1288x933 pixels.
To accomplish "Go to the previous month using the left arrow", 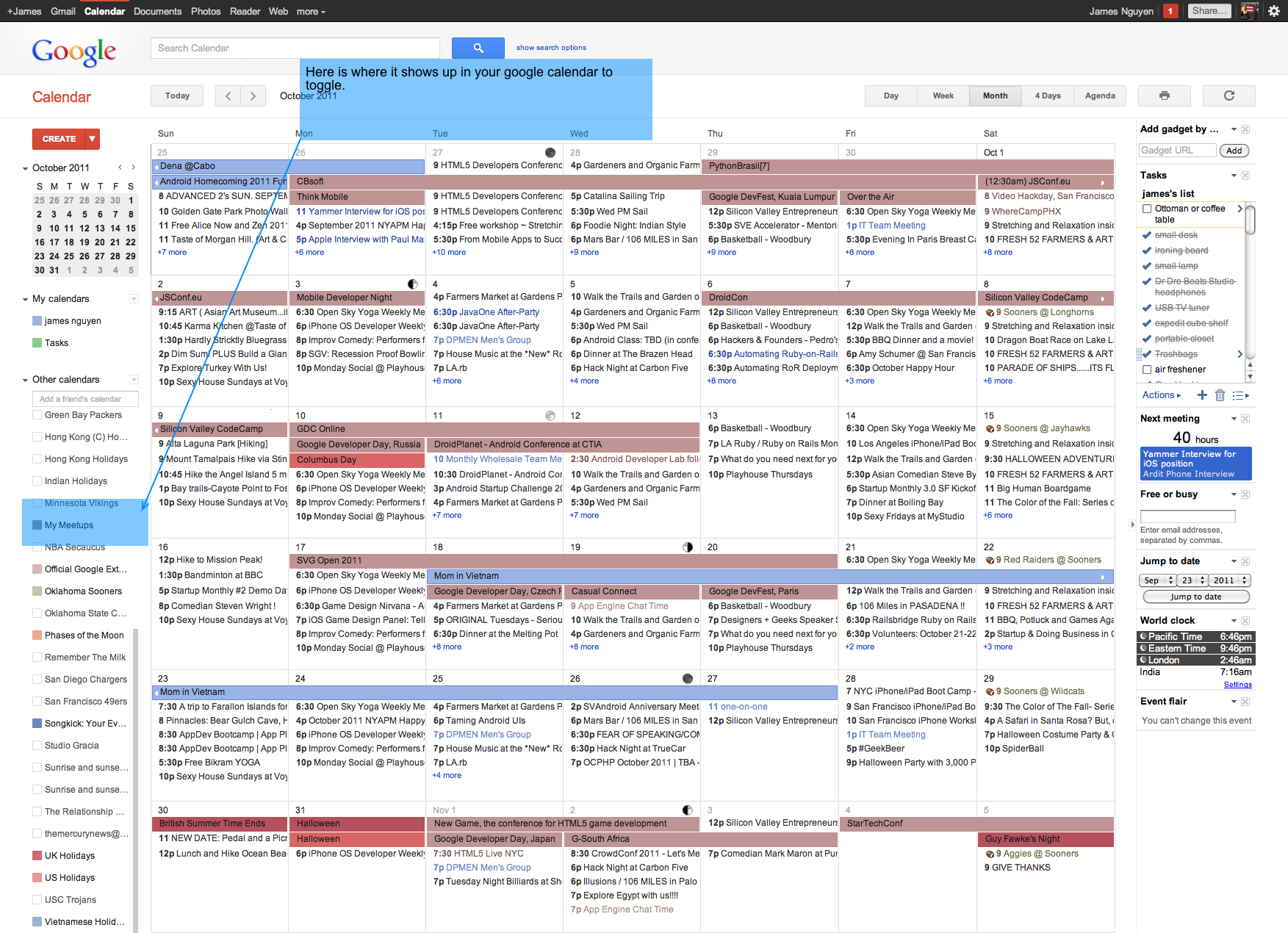I will click(x=228, y=96).
